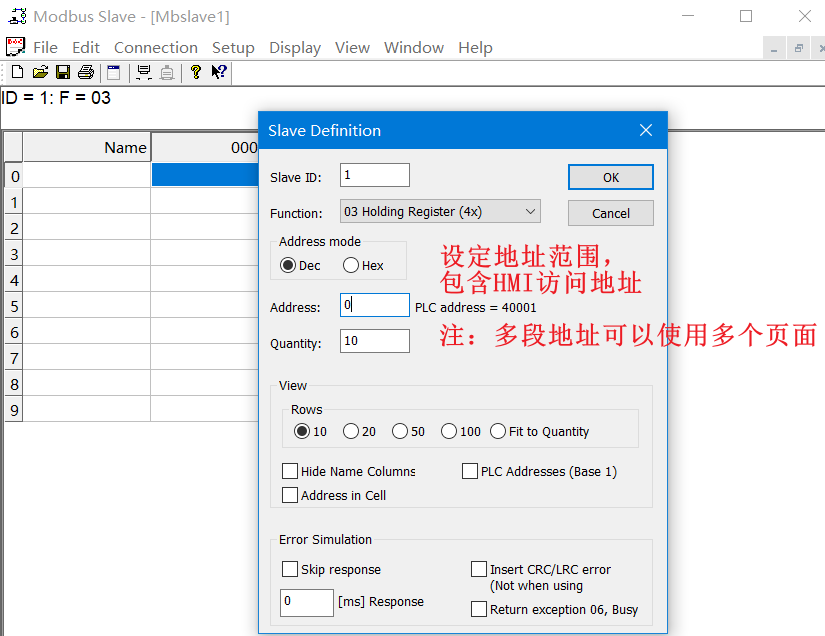Click row header 9 in the table
The image size is (825, 636).
tap(14, 410)
